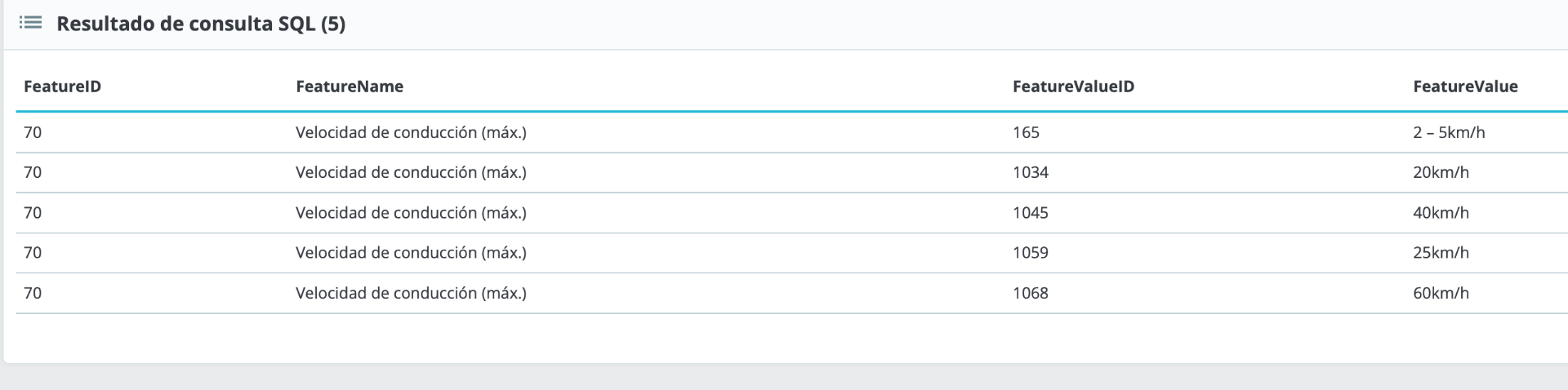Select the row with FeatureValueID 165
The width and height of the screenshot is (1568, 390).
pyautogui.click(x=792, y=132)
